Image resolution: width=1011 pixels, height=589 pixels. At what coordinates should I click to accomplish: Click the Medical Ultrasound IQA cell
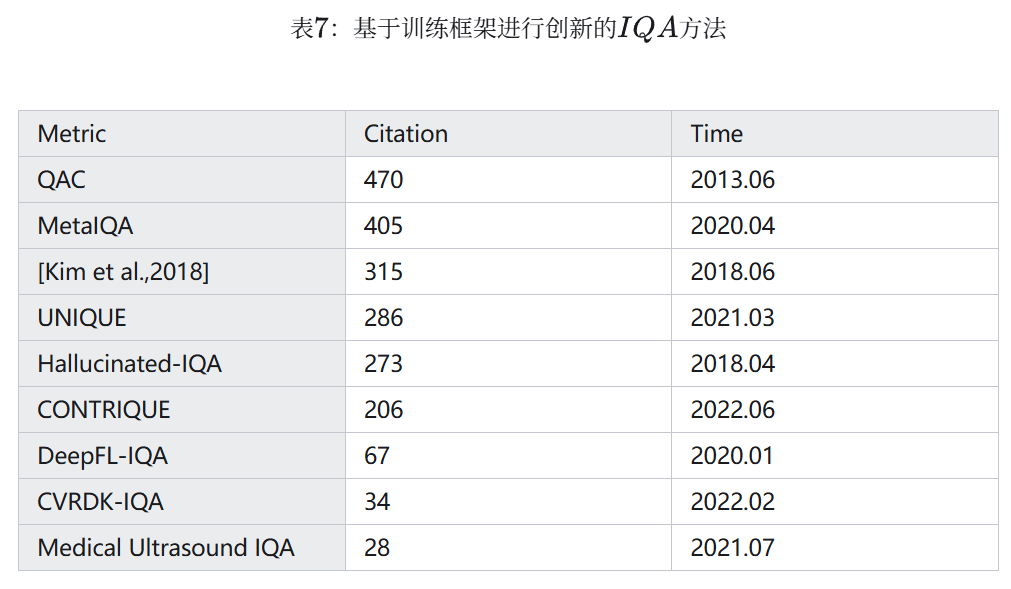[x=166, y=548]
